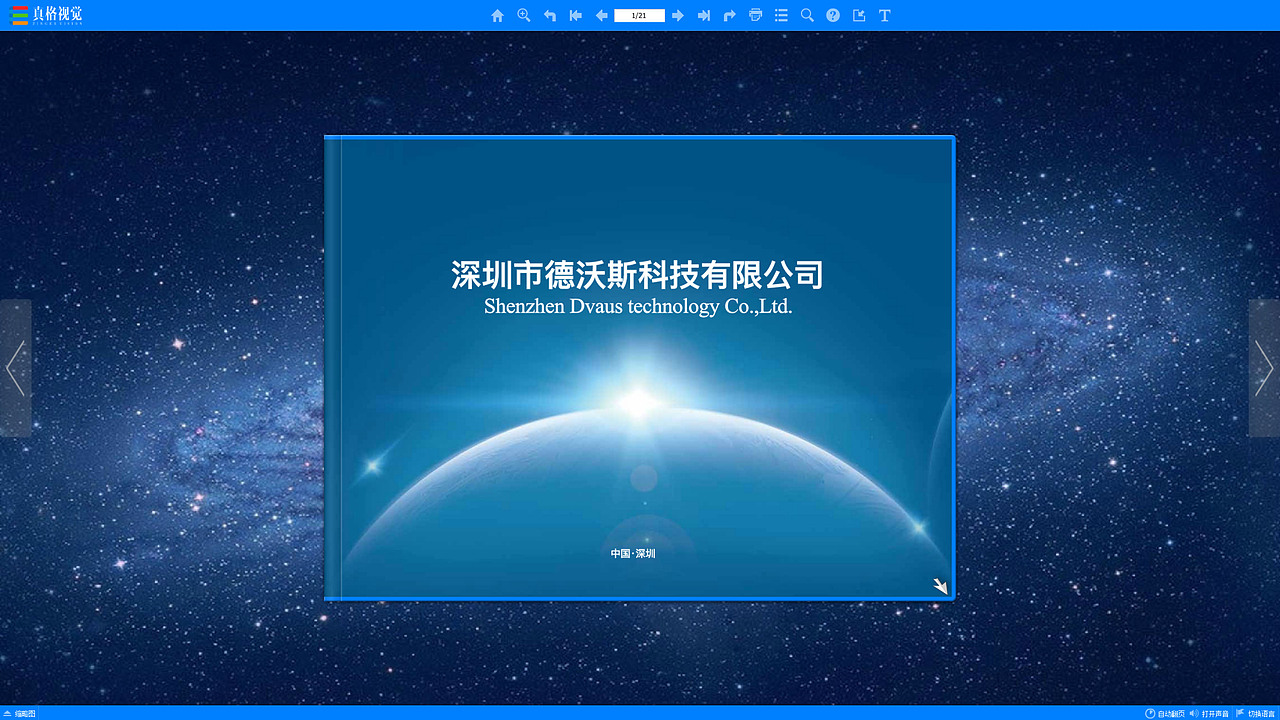Go to the previous page arrow in toolbar
This screenshot has width=1280, height=720.
tap(601, 15)
